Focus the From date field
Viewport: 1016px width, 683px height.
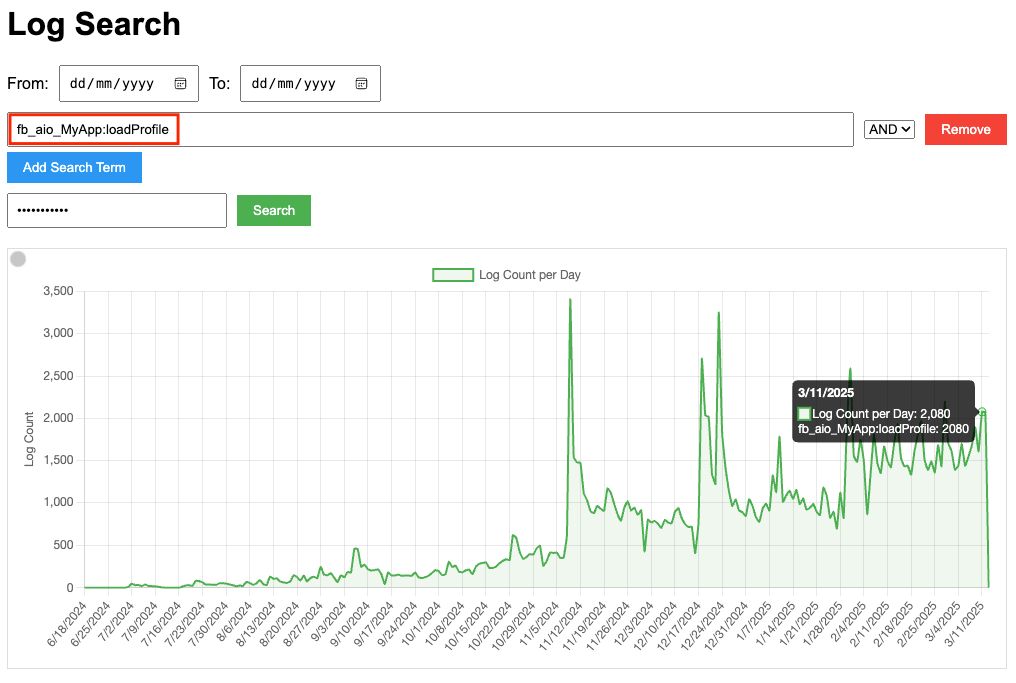coord(129,84)
